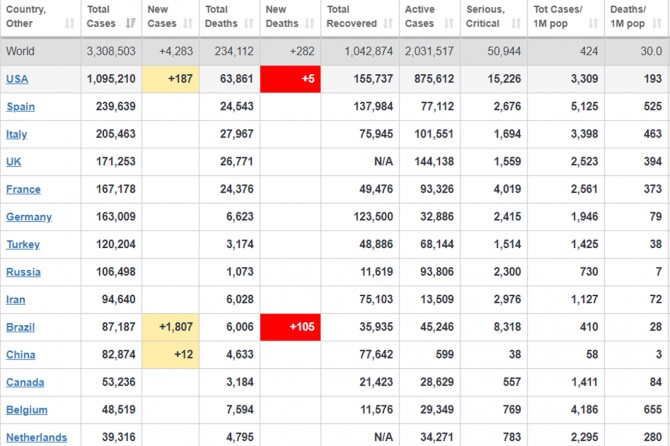Viewport: 670px width, 446px height.
Task: Sort by Tot Cases/1M pop arrows
Action: 593,23
